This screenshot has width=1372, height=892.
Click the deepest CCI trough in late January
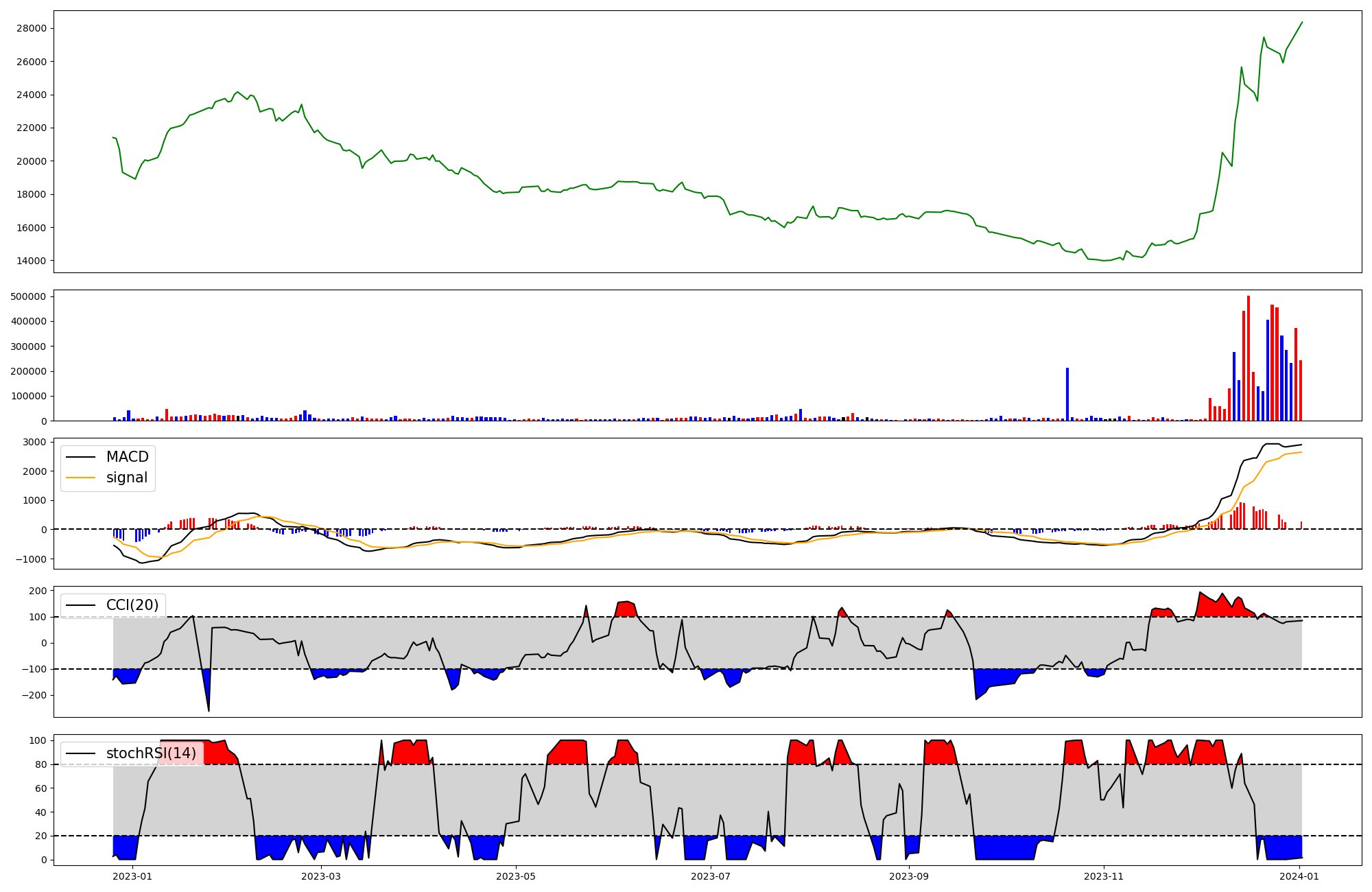pos(209,710)
